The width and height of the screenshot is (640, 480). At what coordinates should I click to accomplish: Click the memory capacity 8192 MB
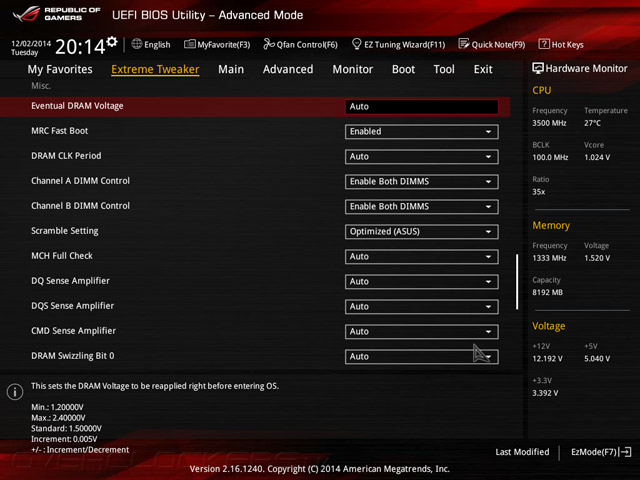pos(547,292)
